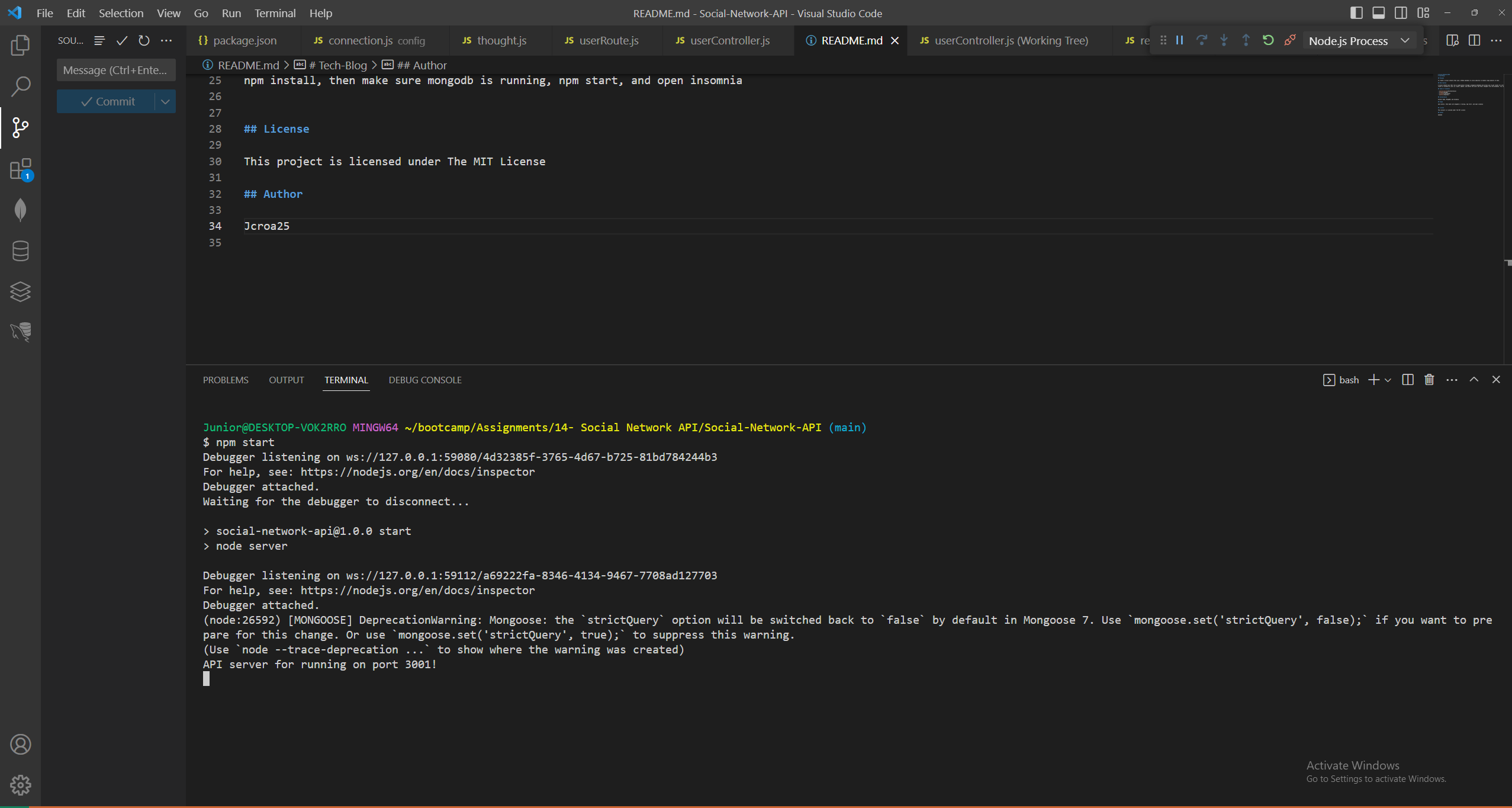Image resolution: width=1512 pixels, height=808 pixels.
Task: Open the userRoute.js editor tab
Action: tap(608, 40)
